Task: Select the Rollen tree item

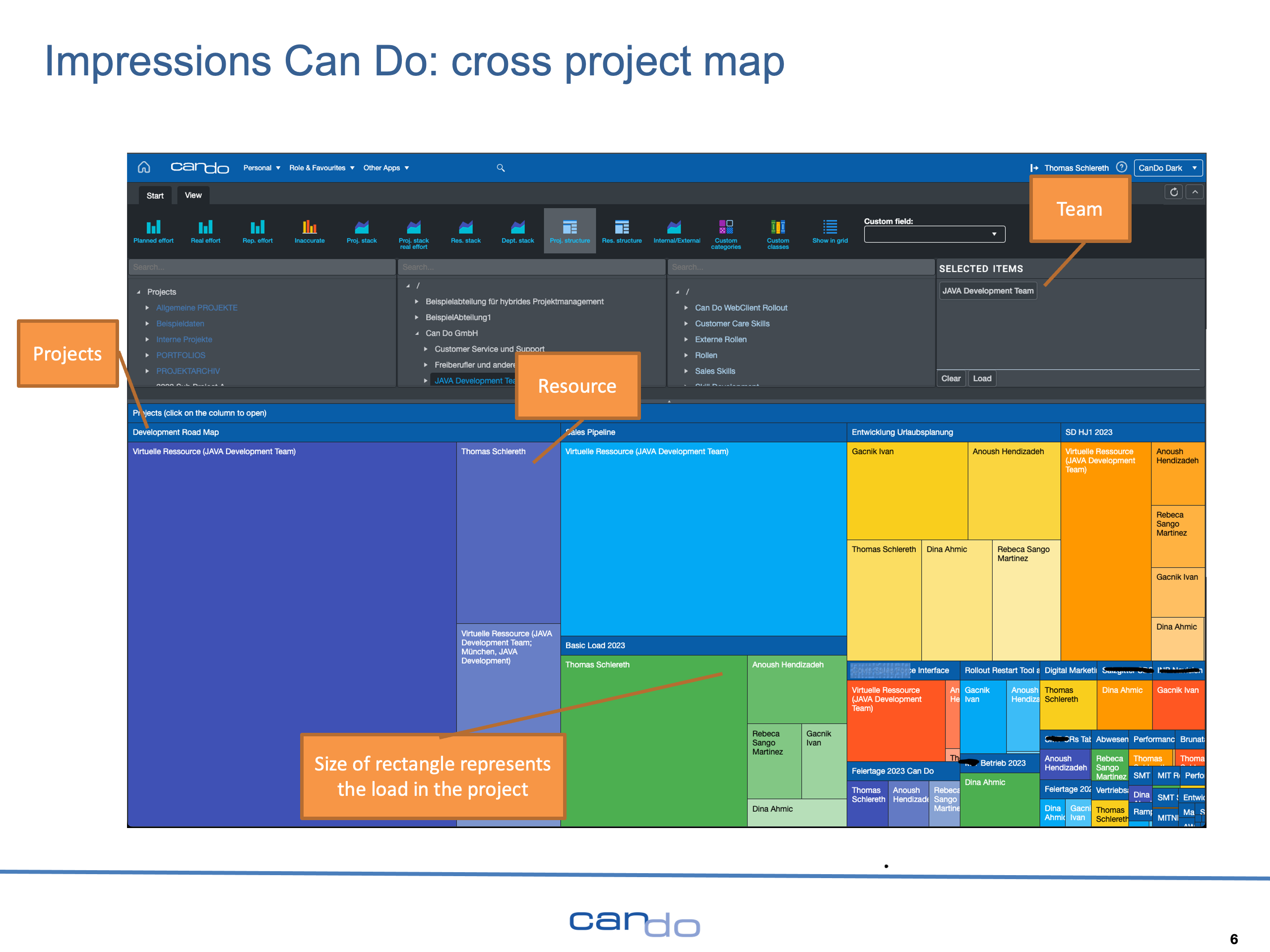Action: (x=705, y=355)
